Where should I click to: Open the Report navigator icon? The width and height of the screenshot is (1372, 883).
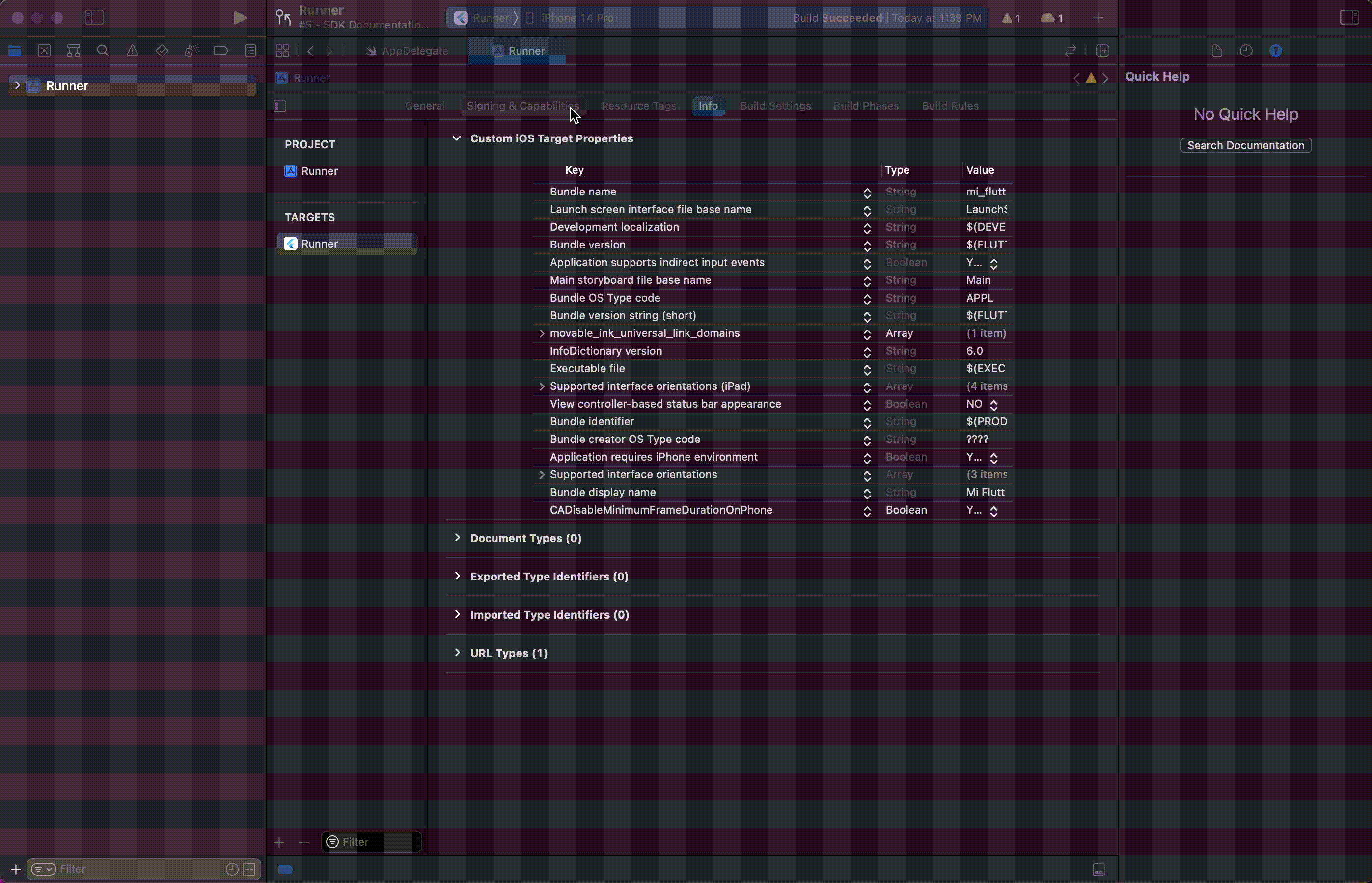[x=250, y=51]
